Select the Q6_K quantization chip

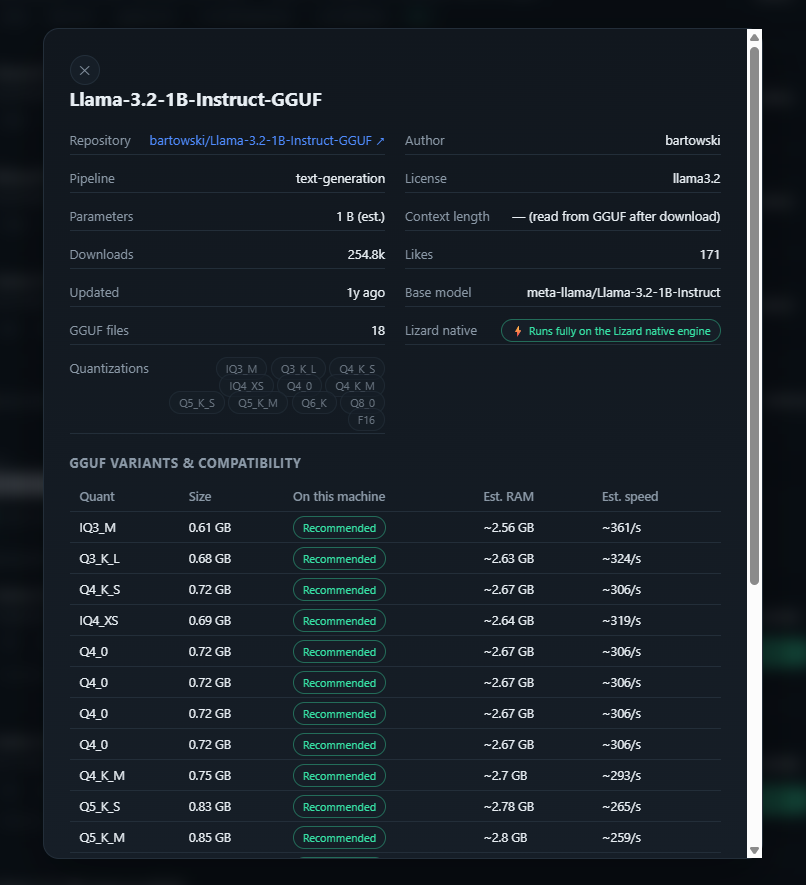tap(314, 403)
